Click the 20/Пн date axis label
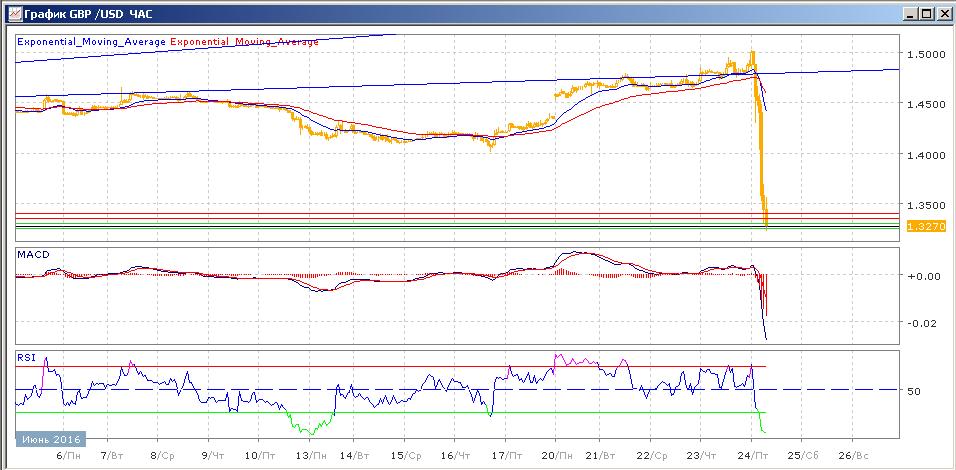This screenshot has width=956, height=470. (563, 456)
